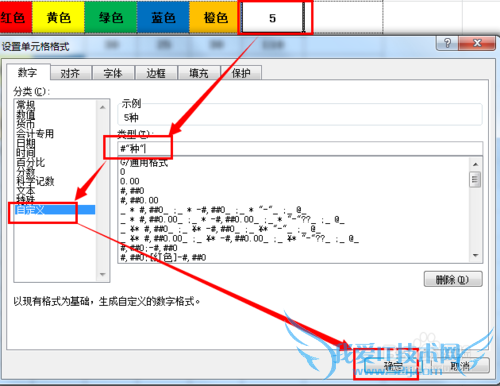The image size is (500, 386).
Task: Choose format 0 from type list
Action: coord(123,172)
